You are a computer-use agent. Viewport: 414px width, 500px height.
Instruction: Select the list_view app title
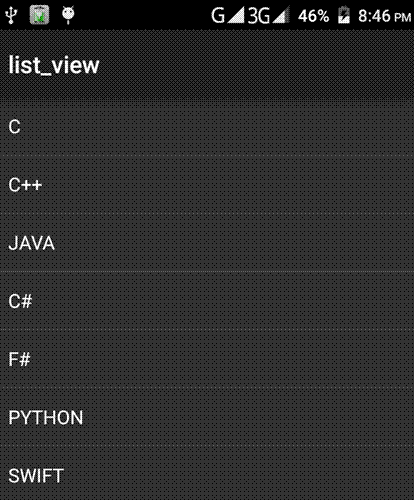pos(54,65)
